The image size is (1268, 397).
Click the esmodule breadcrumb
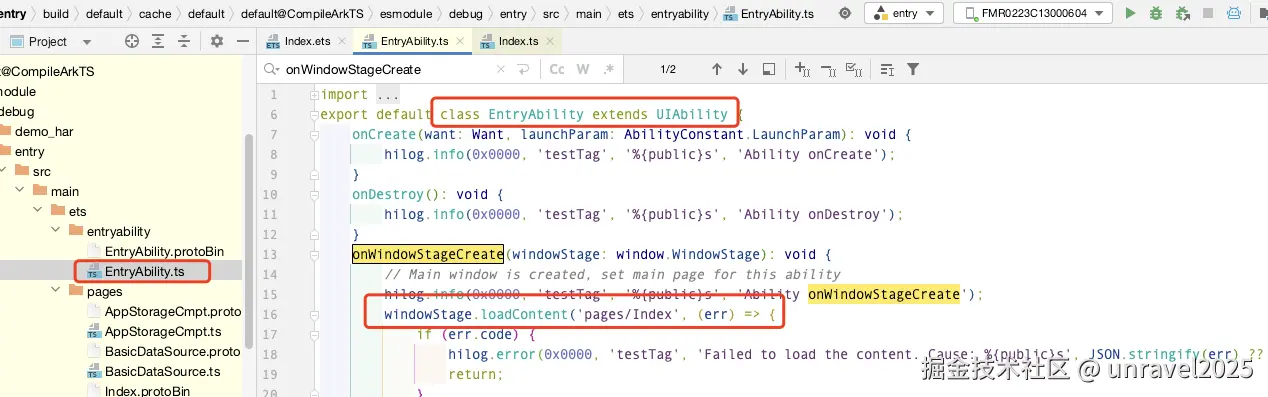[x=406, y=14]
